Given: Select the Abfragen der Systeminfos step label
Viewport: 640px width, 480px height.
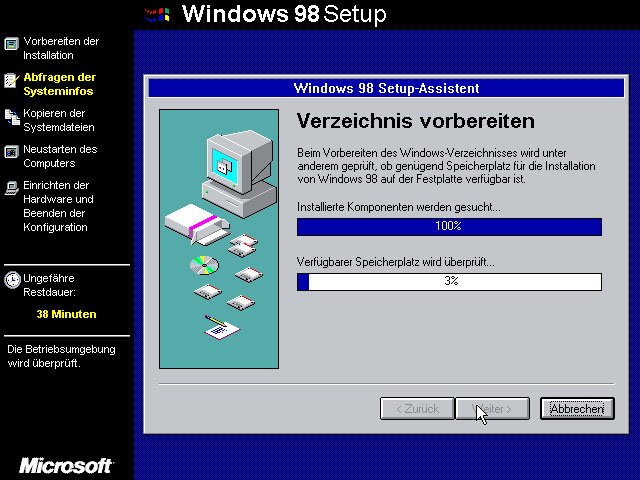Looking at the screenshot, I should pos(60,84).
